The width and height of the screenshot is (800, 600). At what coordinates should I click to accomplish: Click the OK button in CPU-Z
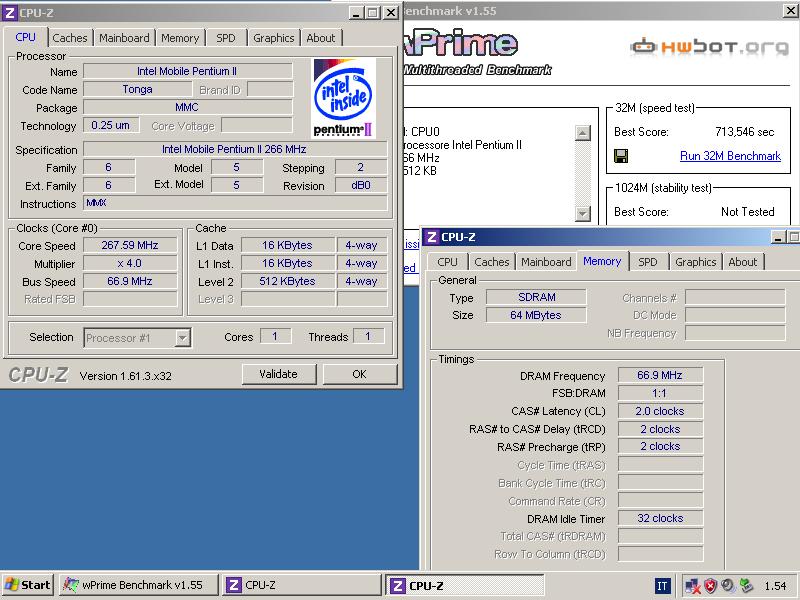tap(360, 374)
